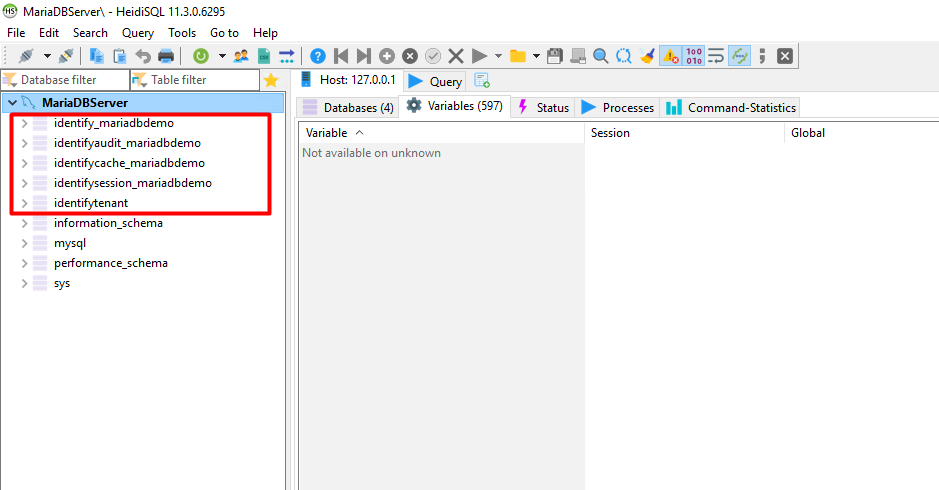Click the Run query play icon
939x490 pixels.
[x=479, y=56]
